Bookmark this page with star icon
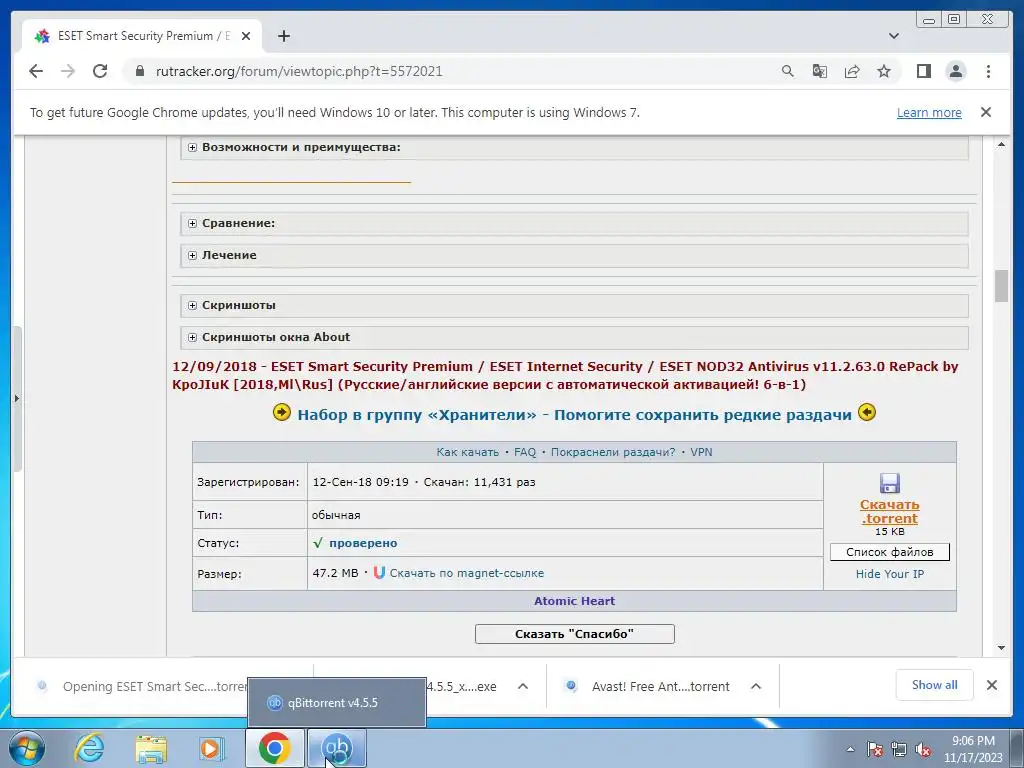 tap(884, 71)
